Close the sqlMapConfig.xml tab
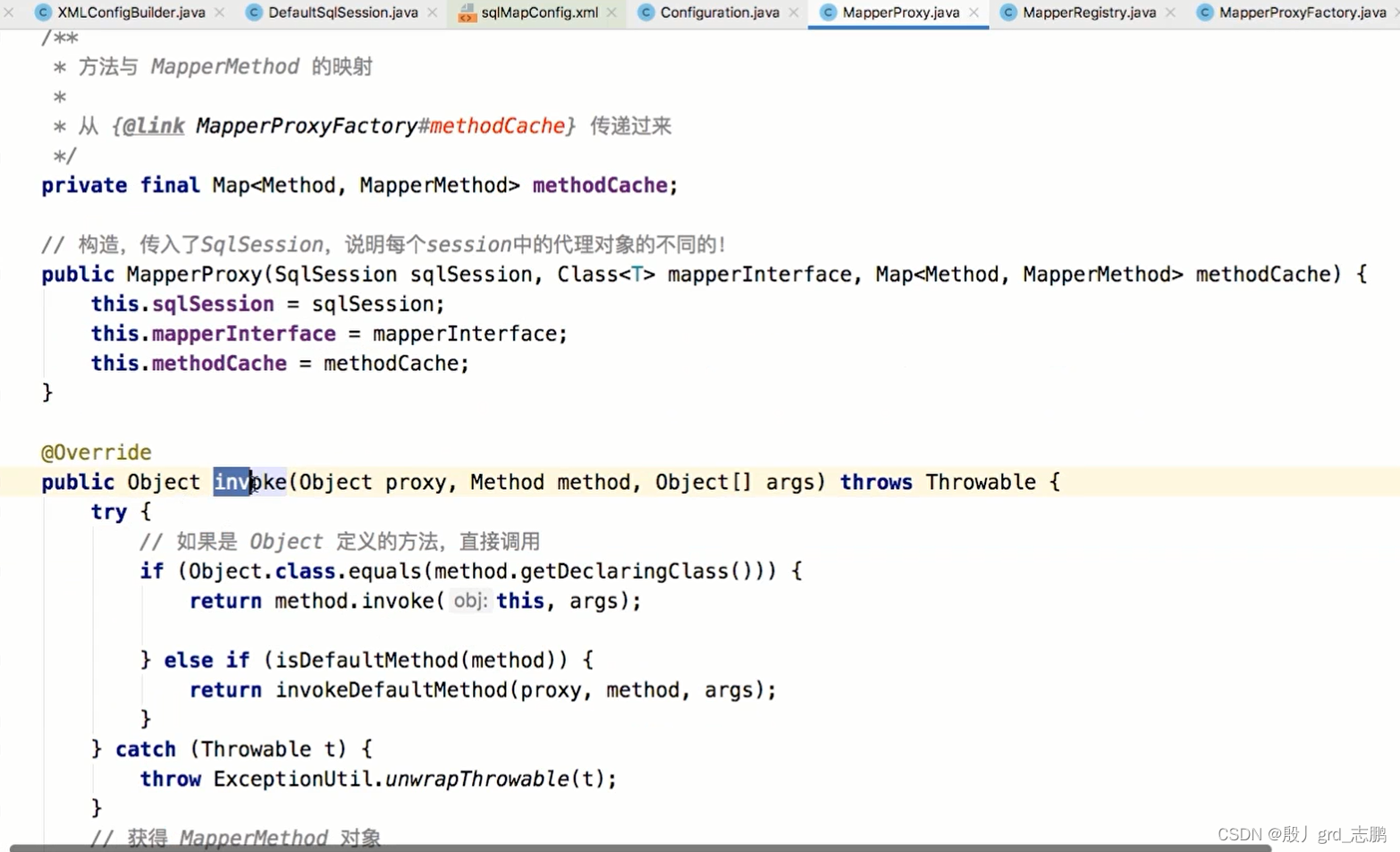The image size is (1400, 852). pyautogui.click(x=611, y=13)
